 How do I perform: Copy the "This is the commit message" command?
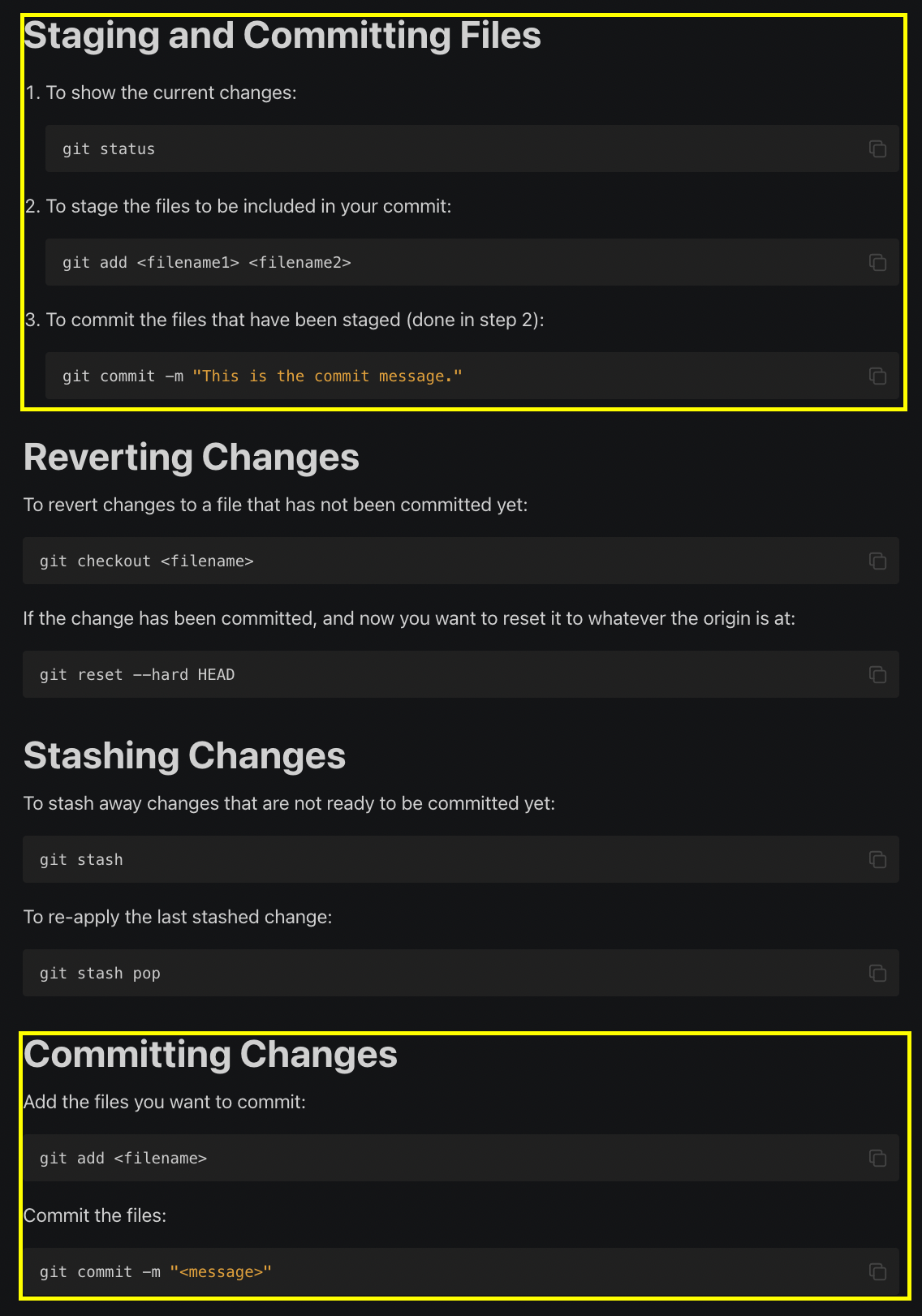click(877, 376)
